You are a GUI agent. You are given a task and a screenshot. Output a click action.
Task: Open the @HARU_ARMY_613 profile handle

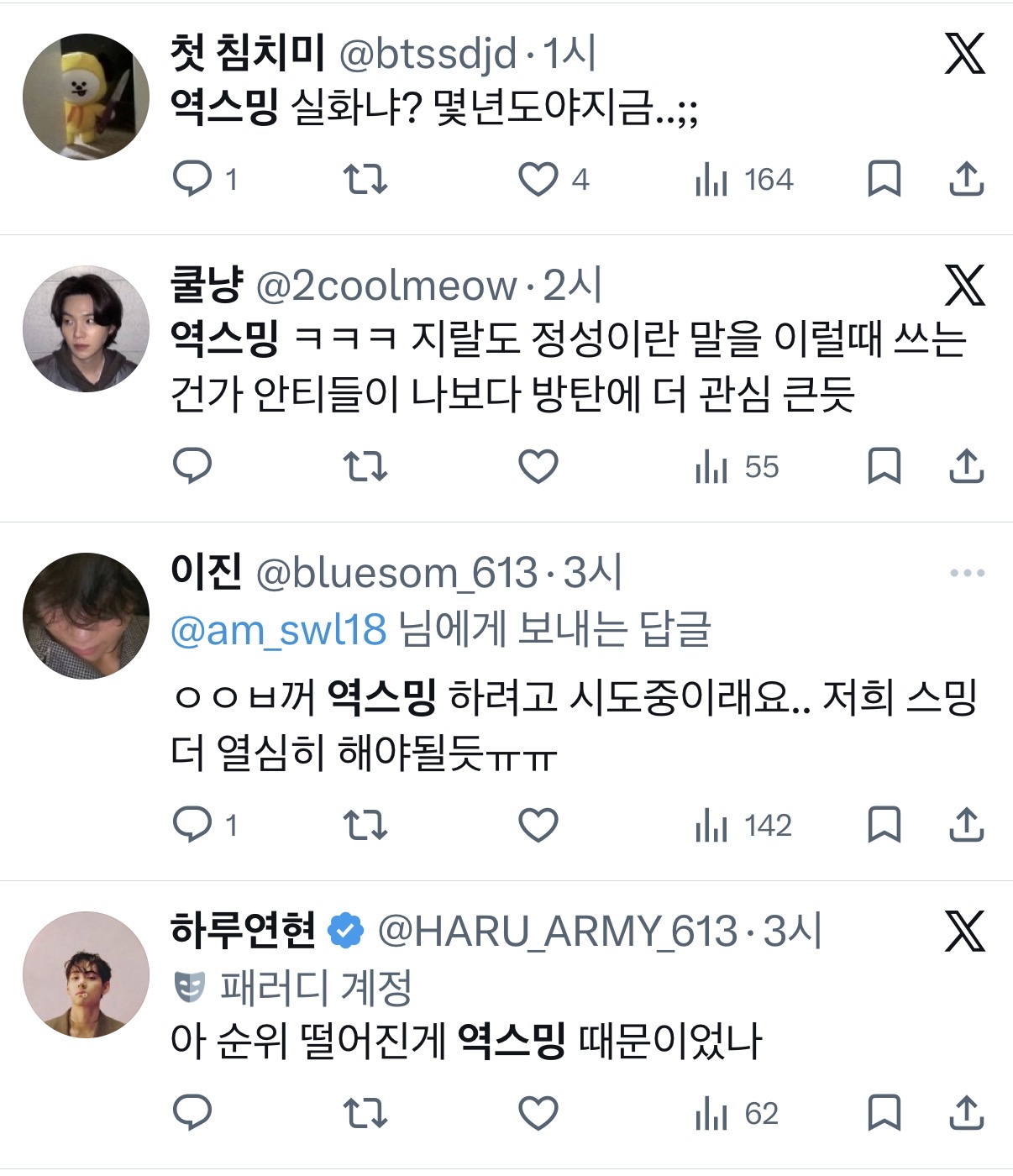coord(557,932)
